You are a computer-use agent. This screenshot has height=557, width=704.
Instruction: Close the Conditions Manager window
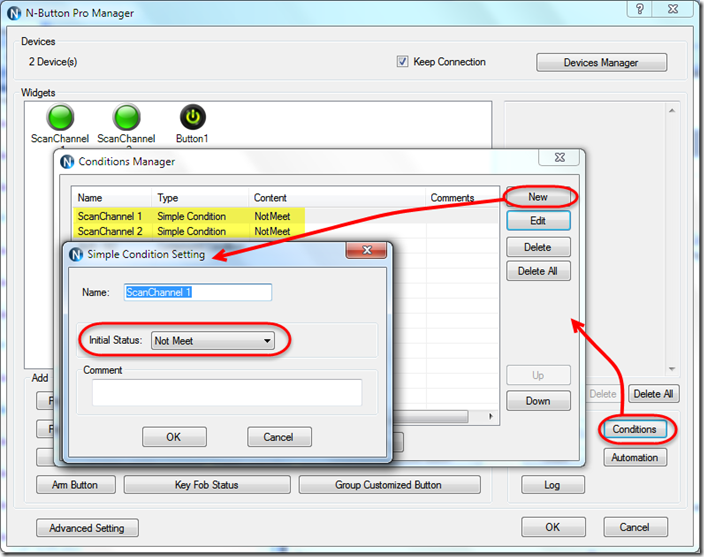(x=559, y=157)
